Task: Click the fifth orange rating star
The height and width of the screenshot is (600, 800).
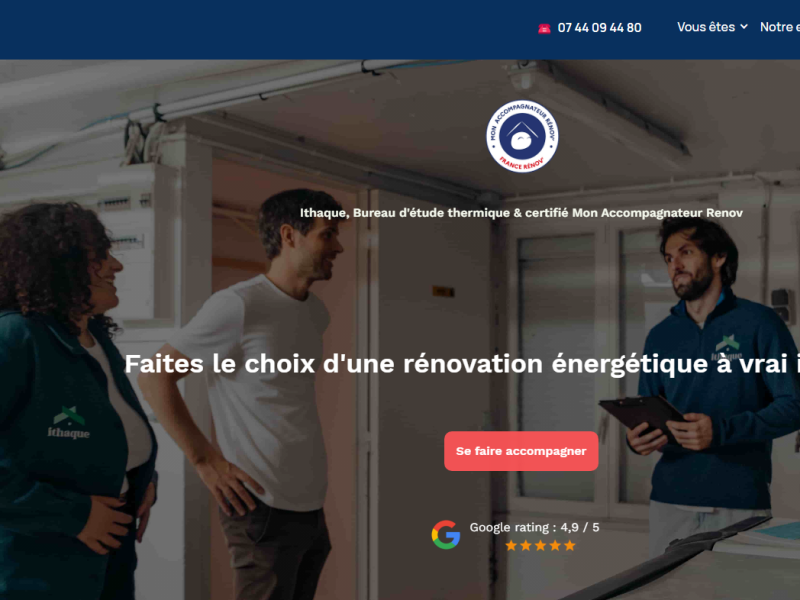Action: pos(570,545)
